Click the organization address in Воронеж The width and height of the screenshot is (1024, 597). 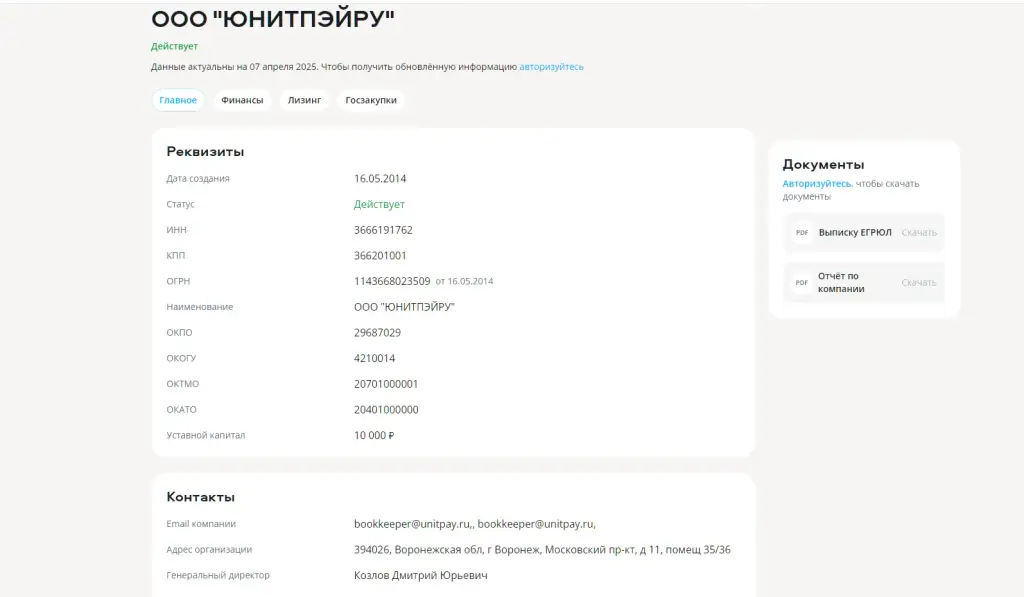coord(542,549)
